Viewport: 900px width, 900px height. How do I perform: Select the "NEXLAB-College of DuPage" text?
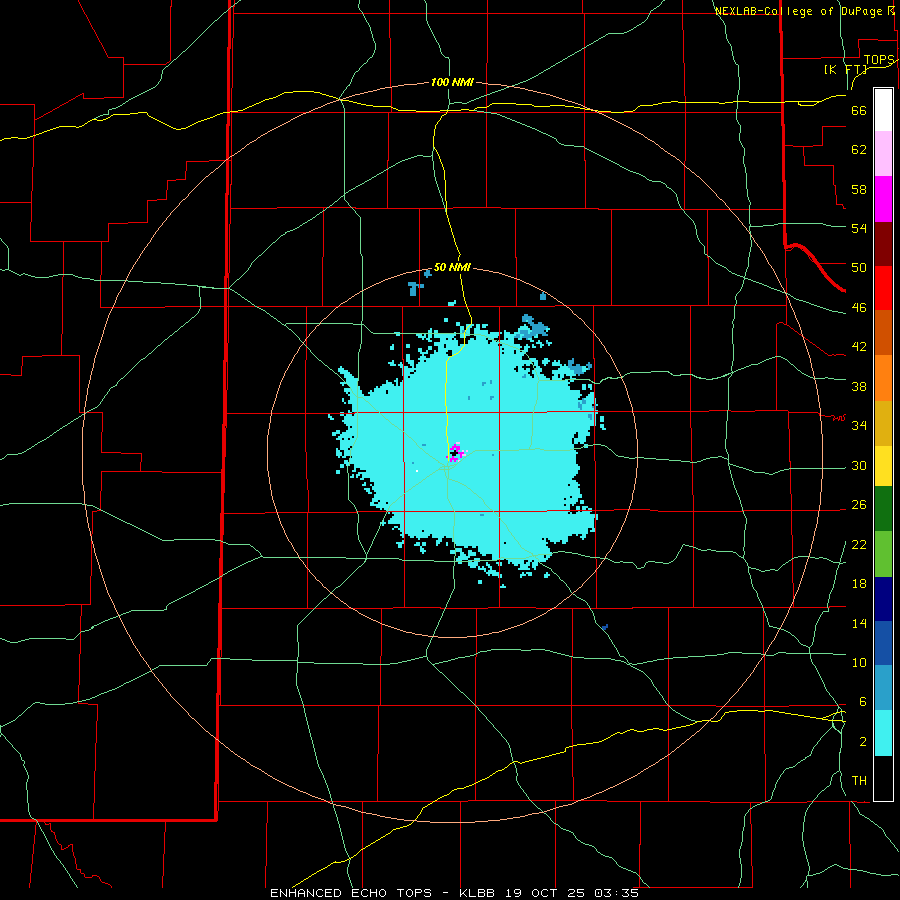point(798,11)
